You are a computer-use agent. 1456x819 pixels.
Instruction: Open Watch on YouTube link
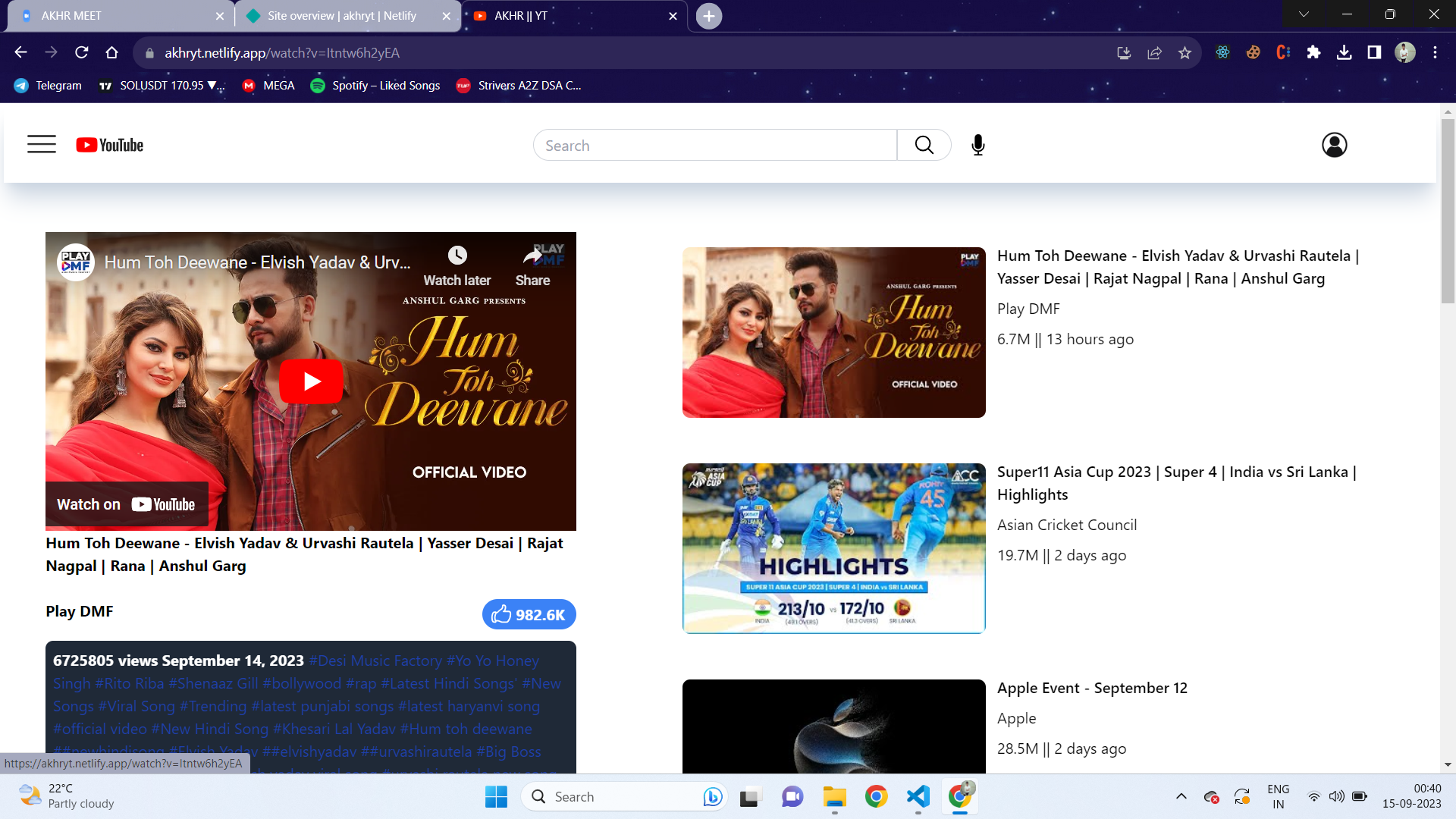pyautogui.click(x=127, y=504)
